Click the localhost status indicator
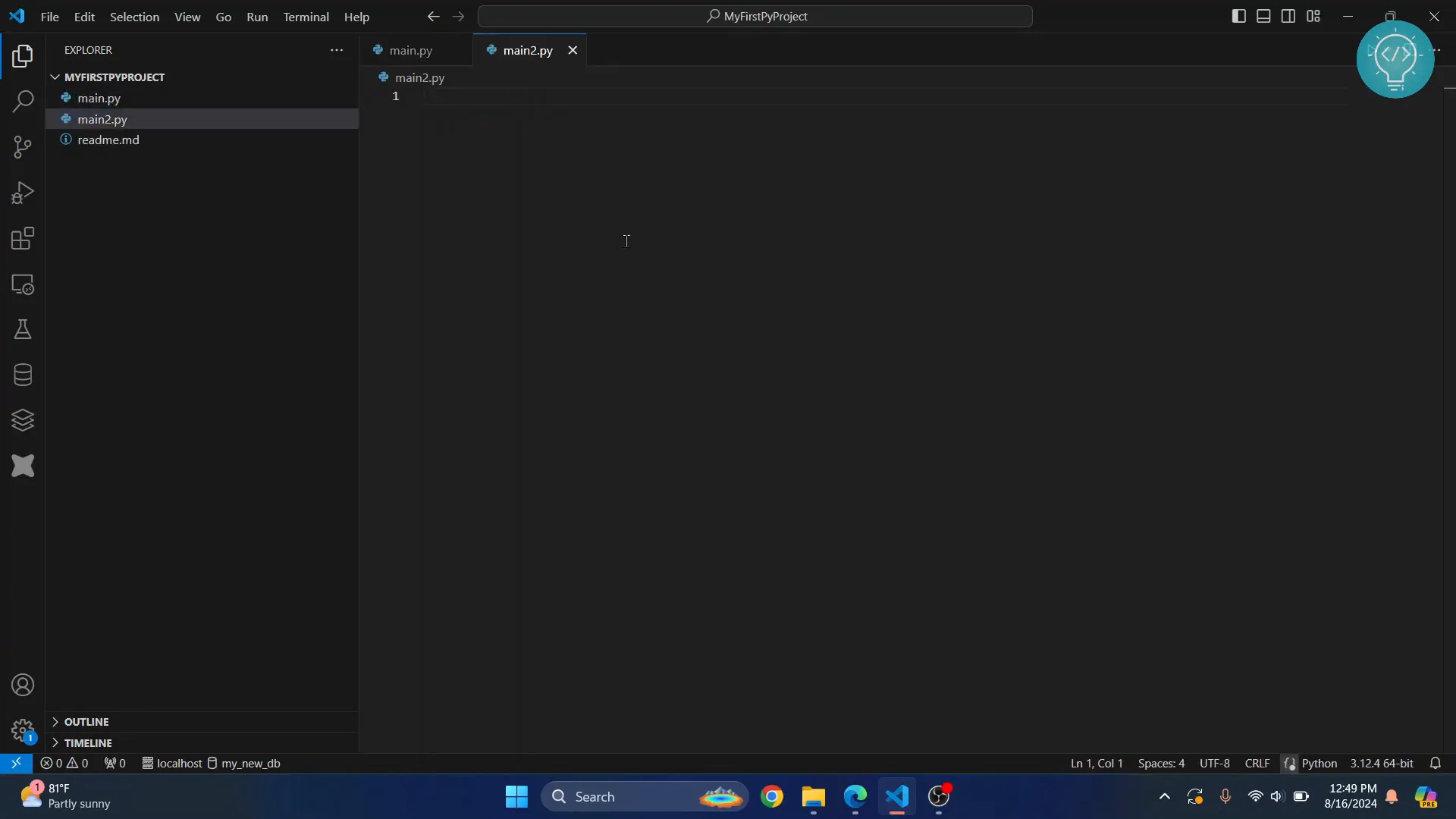 (x=172, y=763)
